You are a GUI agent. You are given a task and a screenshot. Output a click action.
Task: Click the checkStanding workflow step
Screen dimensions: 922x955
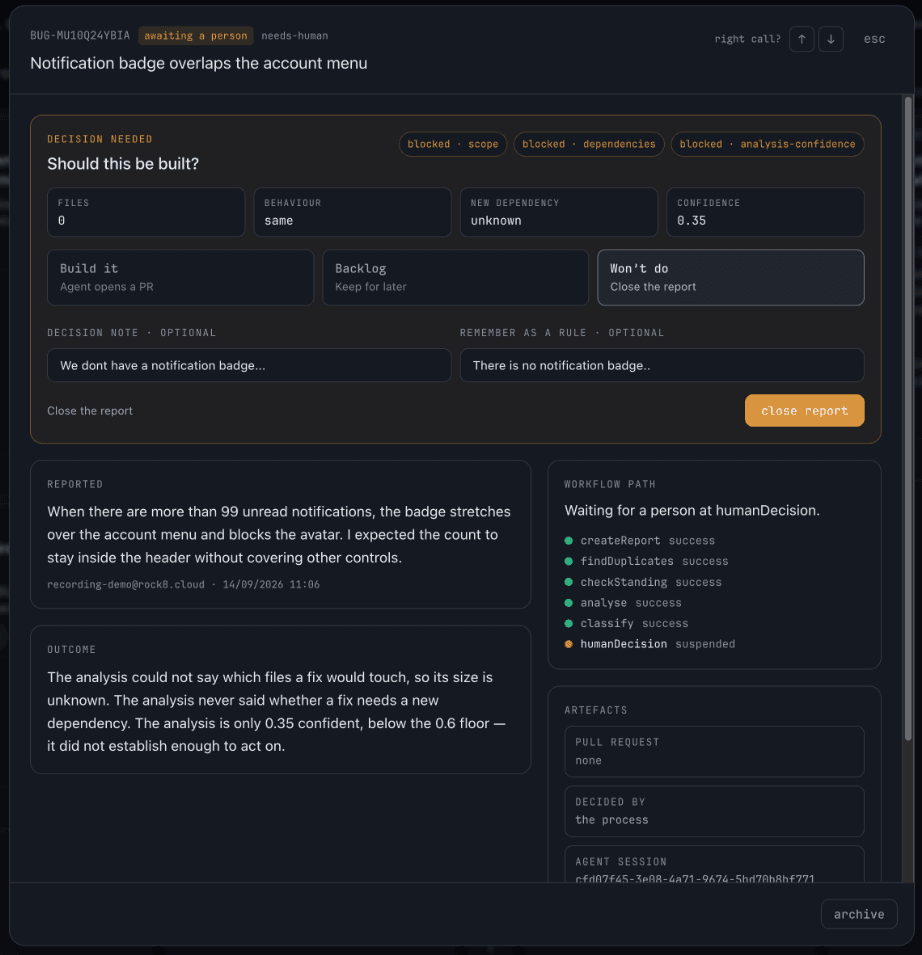pos(643,582)
